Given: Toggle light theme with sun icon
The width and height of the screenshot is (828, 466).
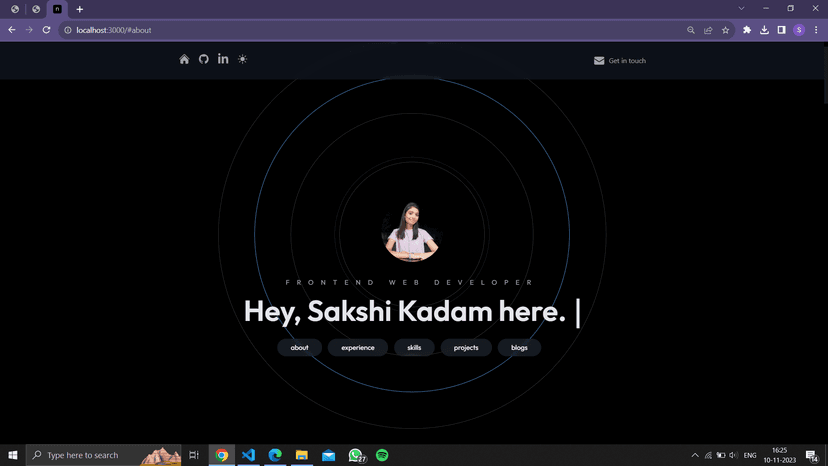Looking at the screenshot, I should point(242,60).
